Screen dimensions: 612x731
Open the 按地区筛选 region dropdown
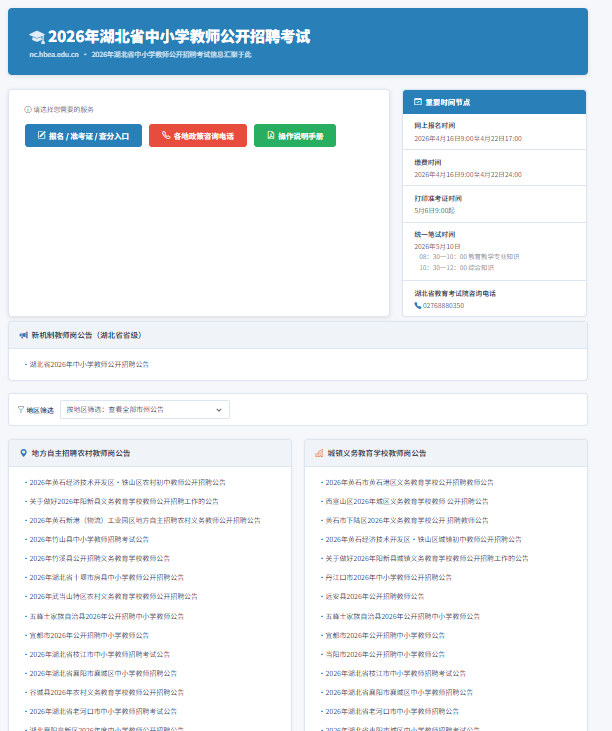pyautogui.click(x=144, y=409)
